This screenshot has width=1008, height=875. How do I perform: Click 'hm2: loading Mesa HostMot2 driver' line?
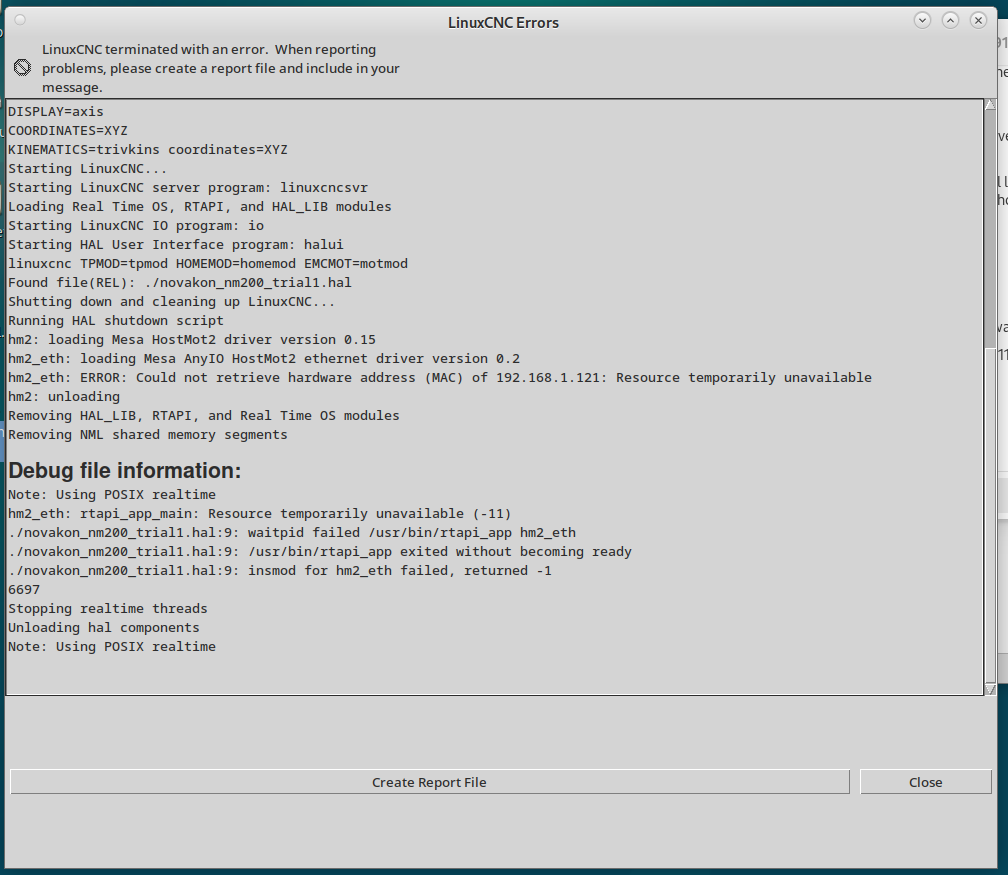[x=192, y=339]
